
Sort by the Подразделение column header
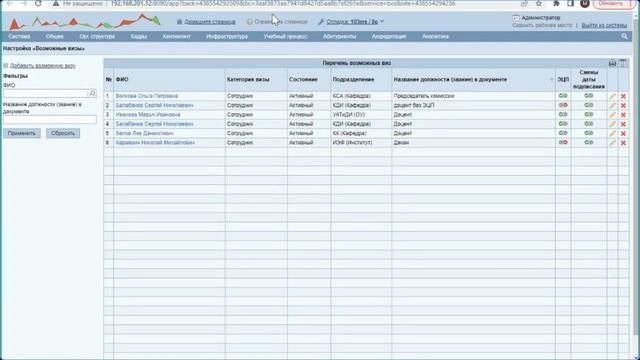tap(353, 80)
